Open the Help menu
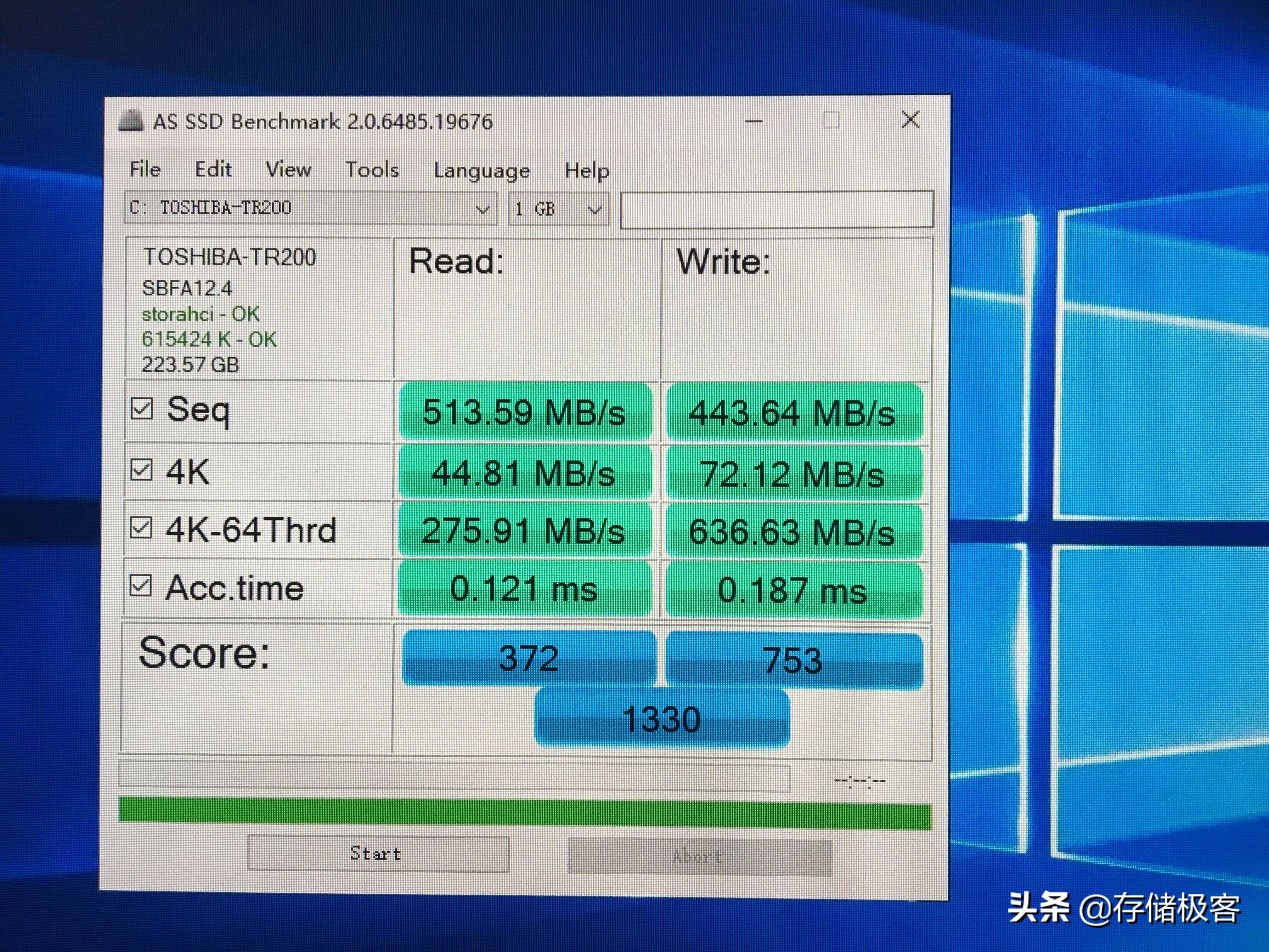This screenshot has height=952, width=1269. coord(586,171)
